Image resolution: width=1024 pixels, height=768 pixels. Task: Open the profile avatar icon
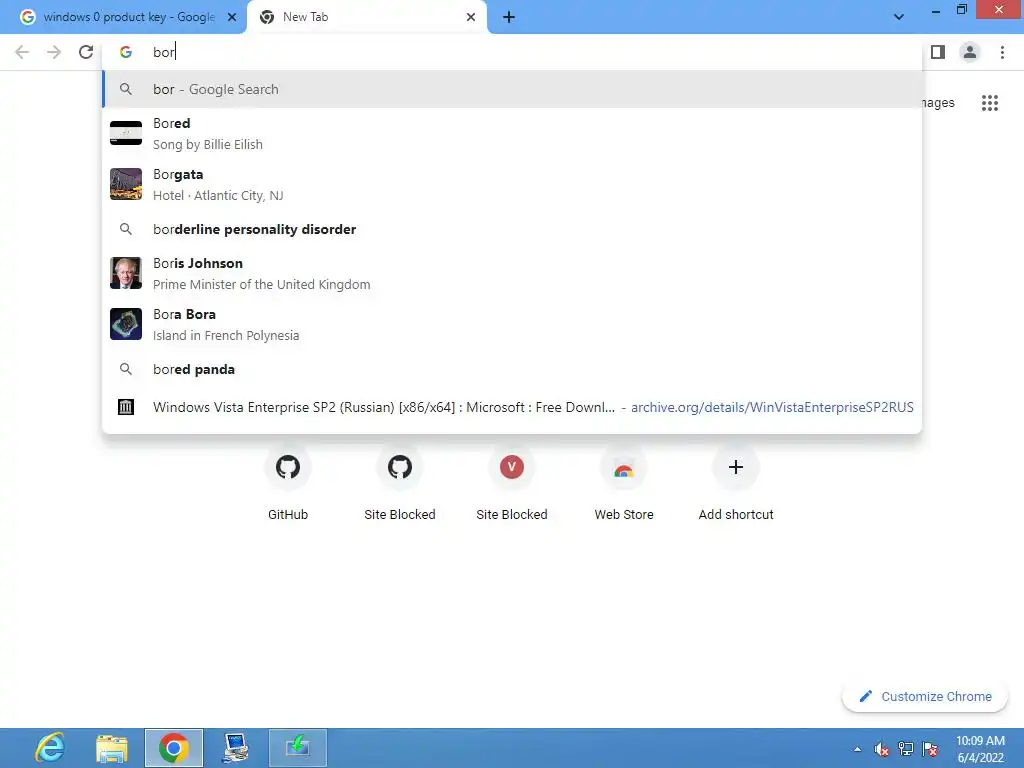pos(970,52)
